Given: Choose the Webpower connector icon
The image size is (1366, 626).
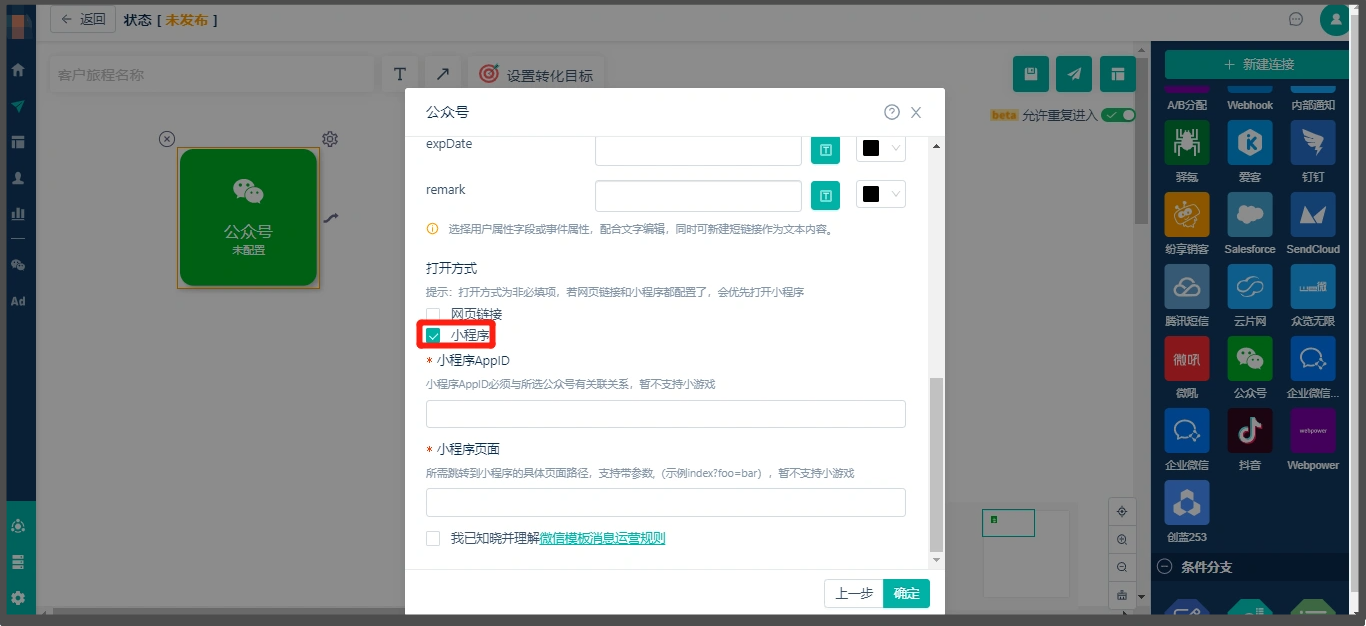Looking at the screenshot, I should point(1313,431).
